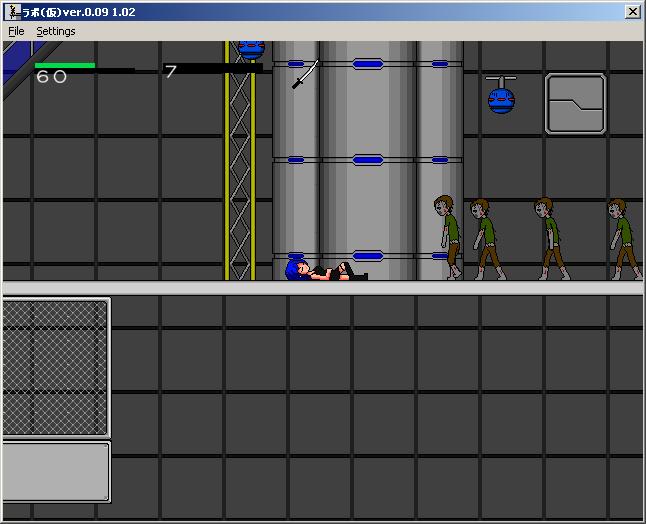Click the plain gray panel beneath the mesh grate
This screenshot has height=524, width=646.
click(56, 471)
